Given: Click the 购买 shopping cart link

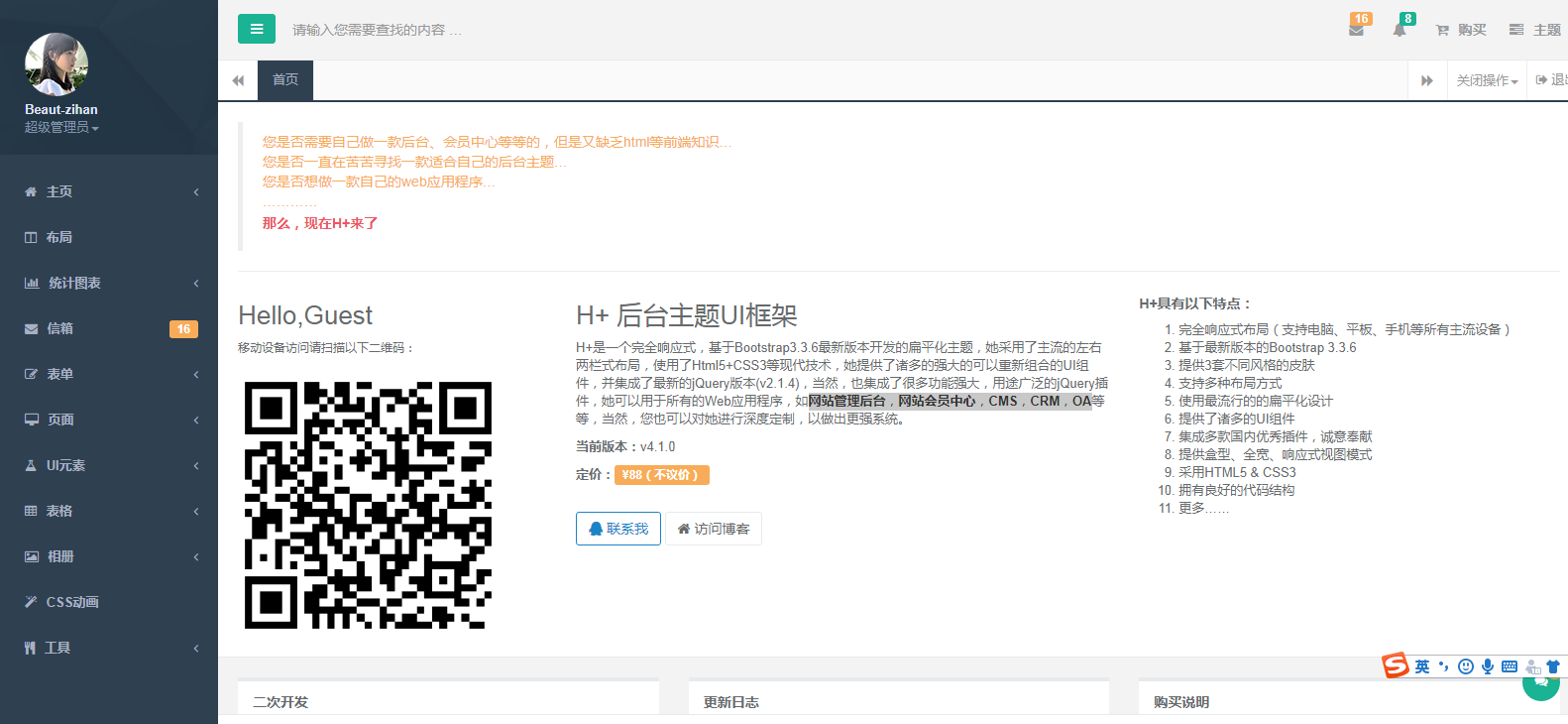Looking at the screenshot, I should click(1461, 30).
